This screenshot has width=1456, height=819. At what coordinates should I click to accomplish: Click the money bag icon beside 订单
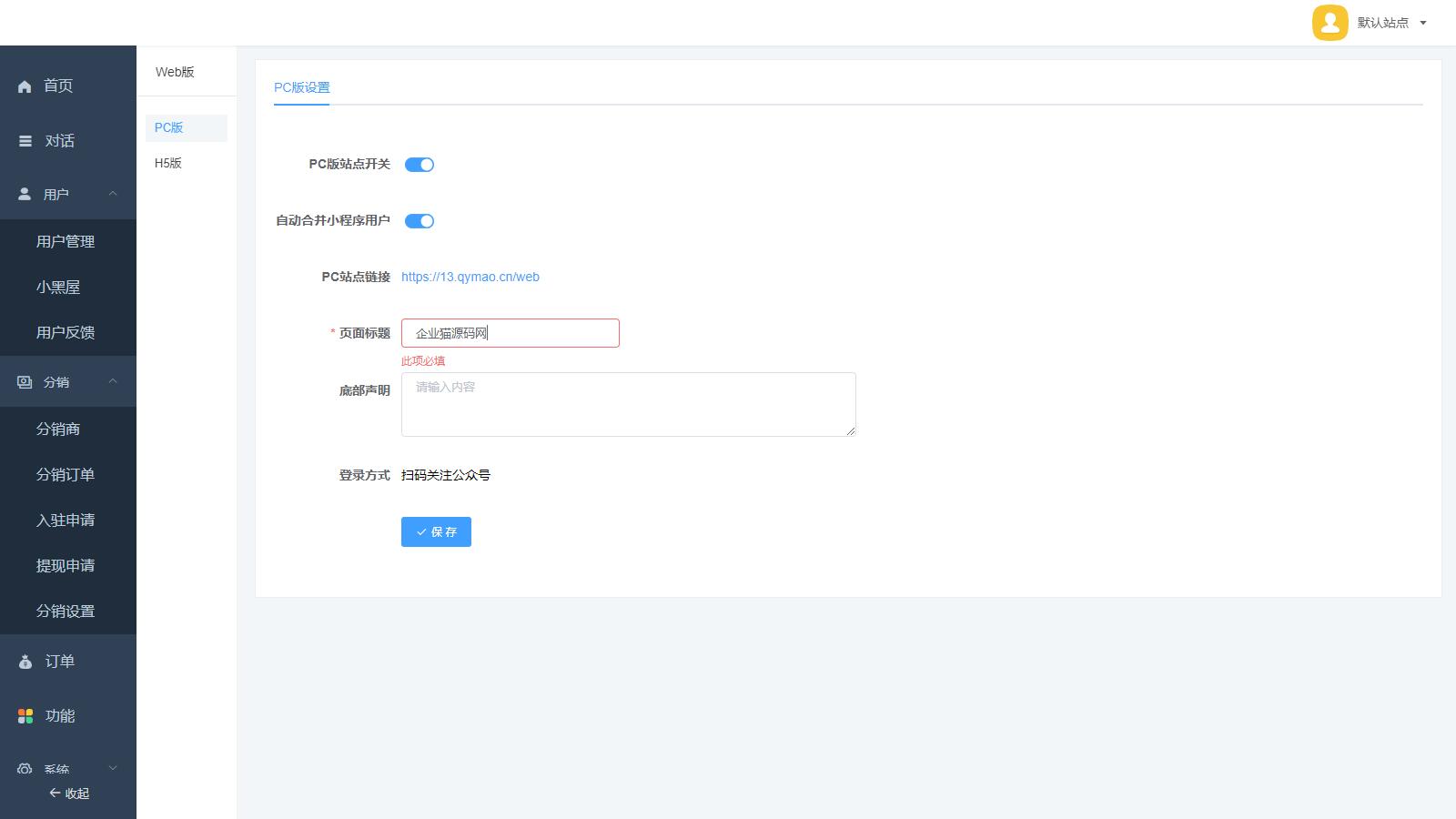tap(25, 662)
